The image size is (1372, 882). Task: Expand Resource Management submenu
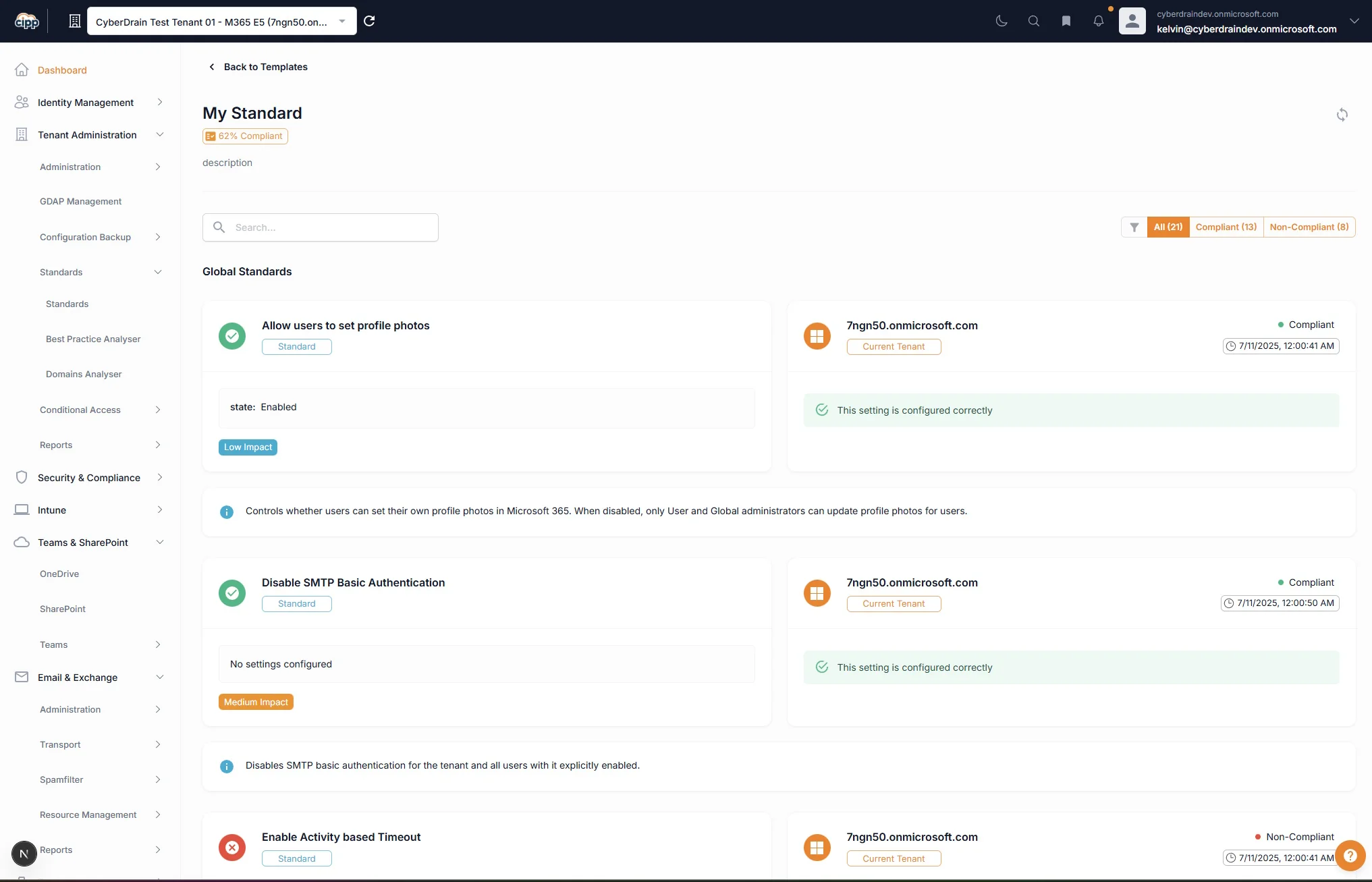(101, 815)
